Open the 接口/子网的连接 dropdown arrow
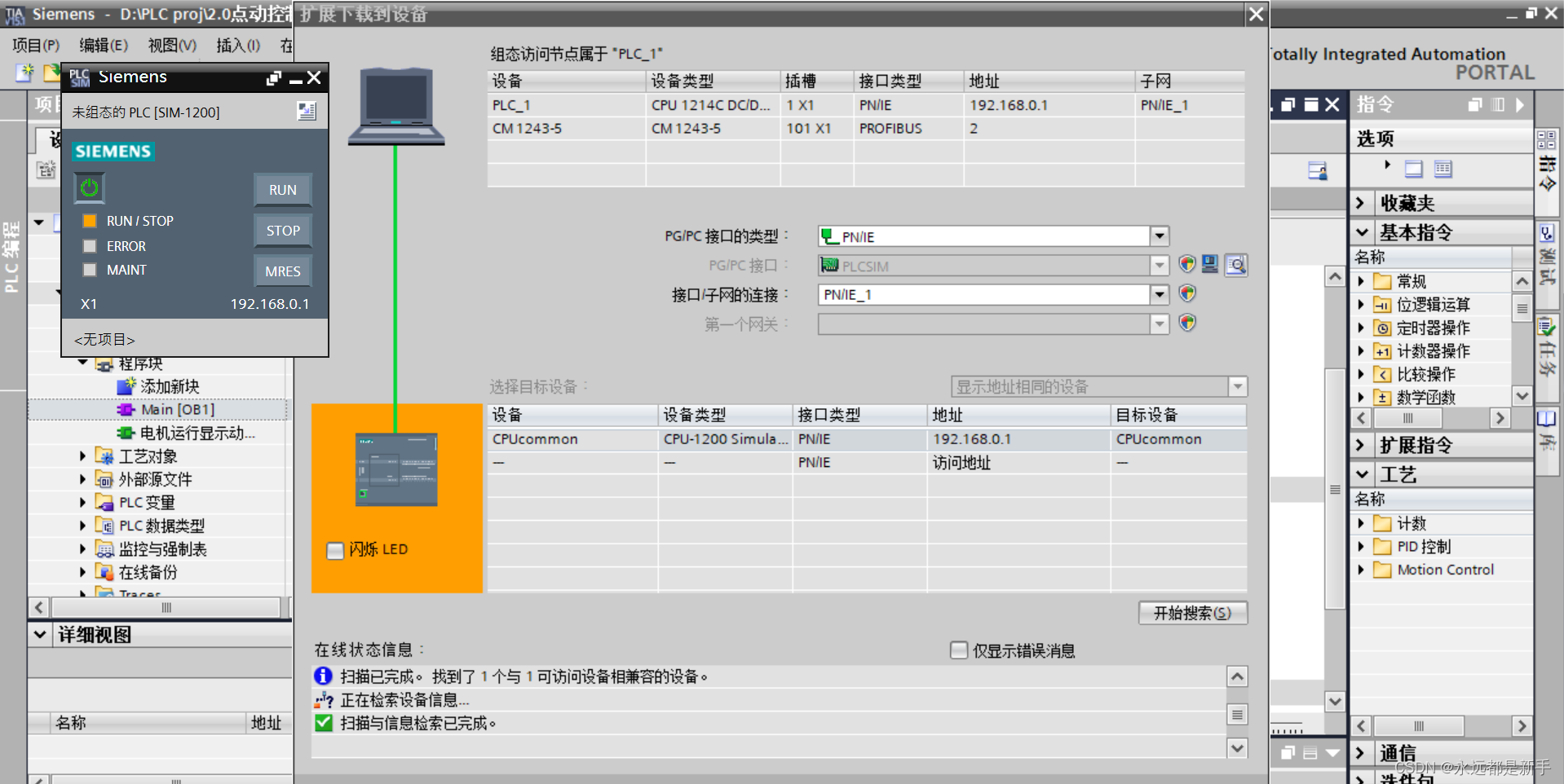The height and width of the screenshot is (784, 1564). click(x=1160, y=294)
